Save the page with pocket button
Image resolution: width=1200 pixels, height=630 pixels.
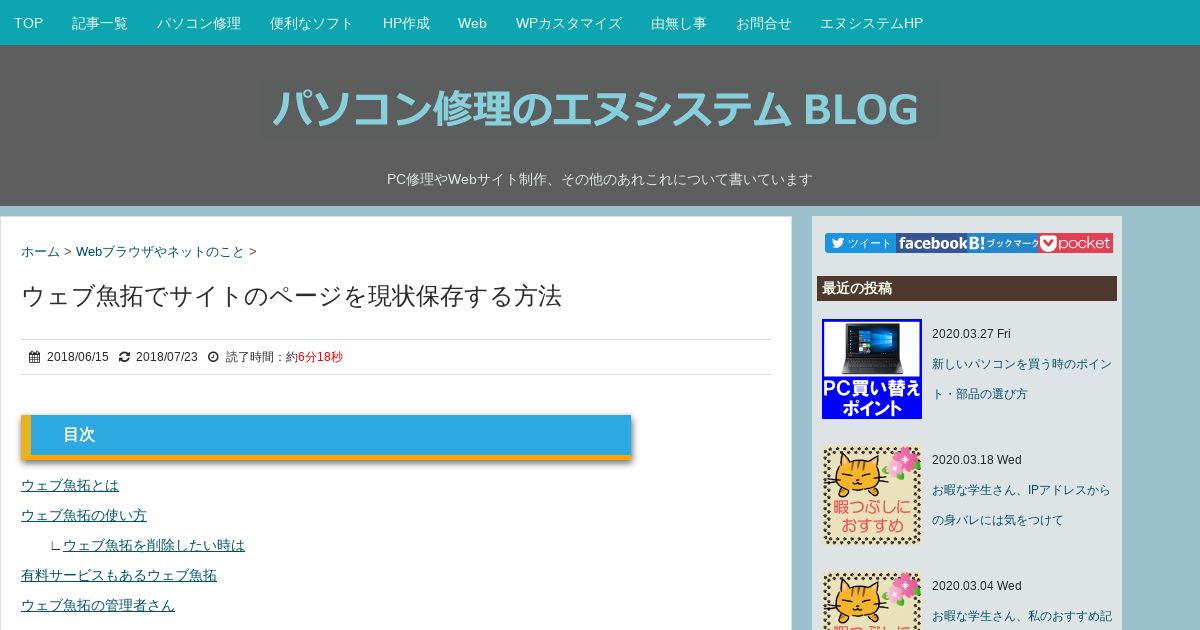[1076, 243]
